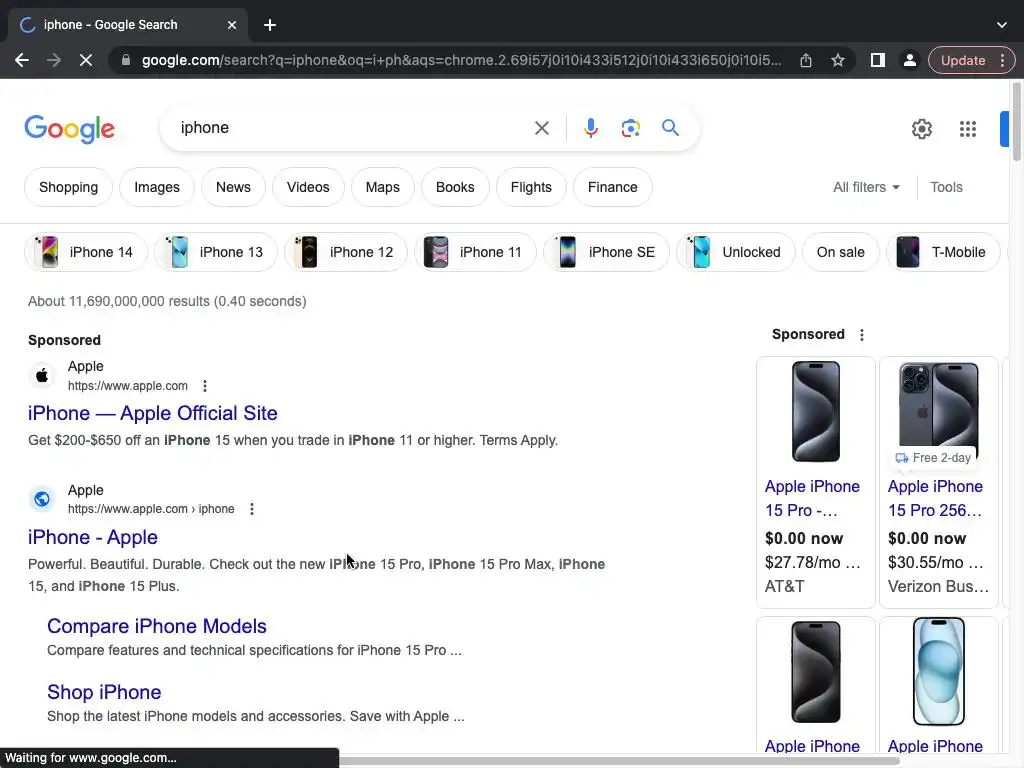
Task: Click the magnifier search button
Action: 670,128
